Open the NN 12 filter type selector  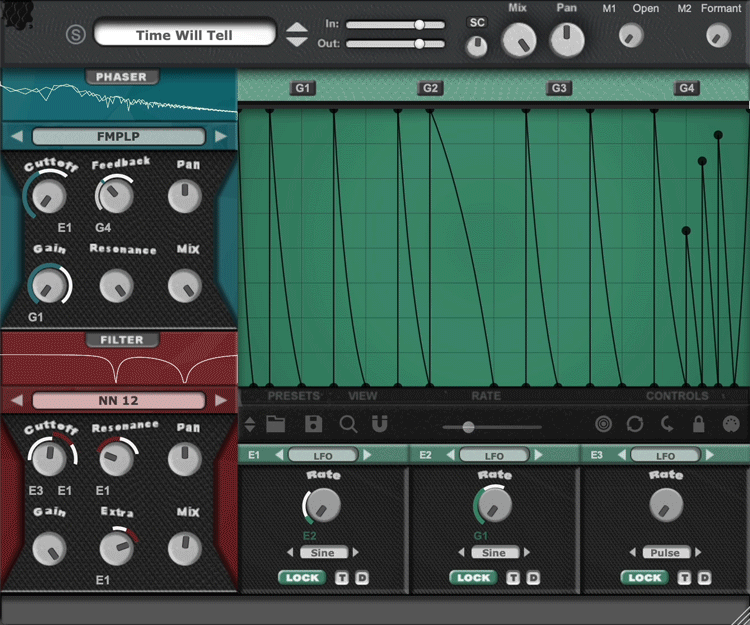pyautogui.click(x=118, y=401)
